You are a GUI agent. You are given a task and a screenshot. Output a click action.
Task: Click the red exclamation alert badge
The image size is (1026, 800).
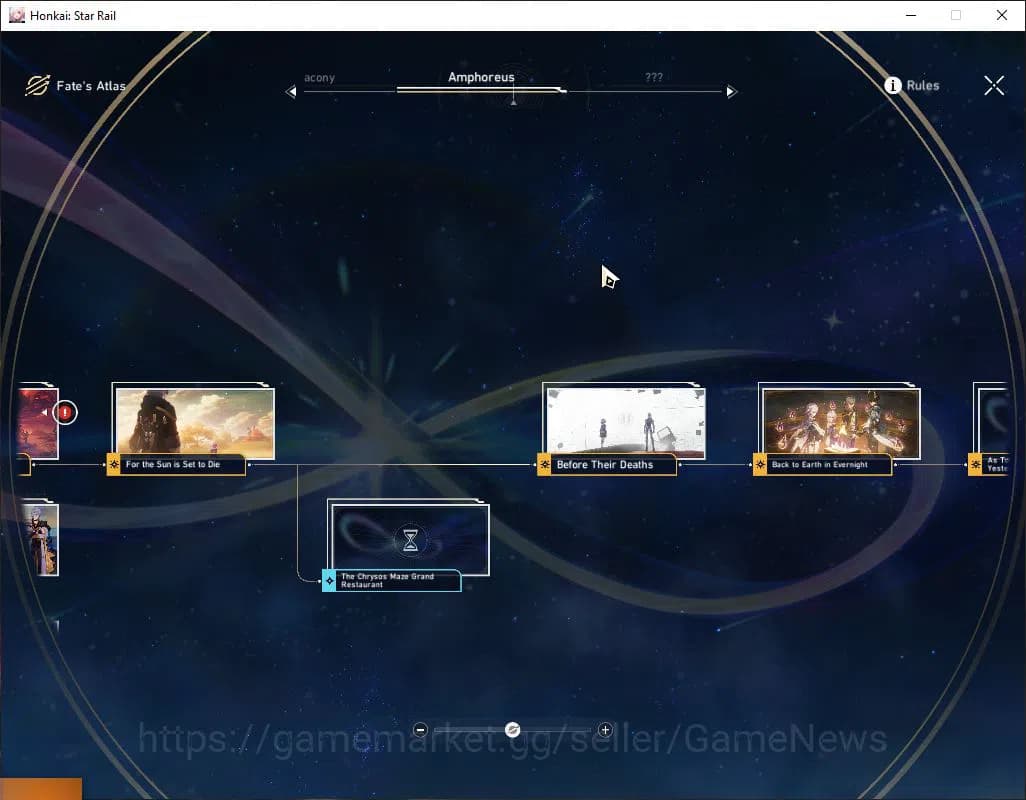pos(65,413)
